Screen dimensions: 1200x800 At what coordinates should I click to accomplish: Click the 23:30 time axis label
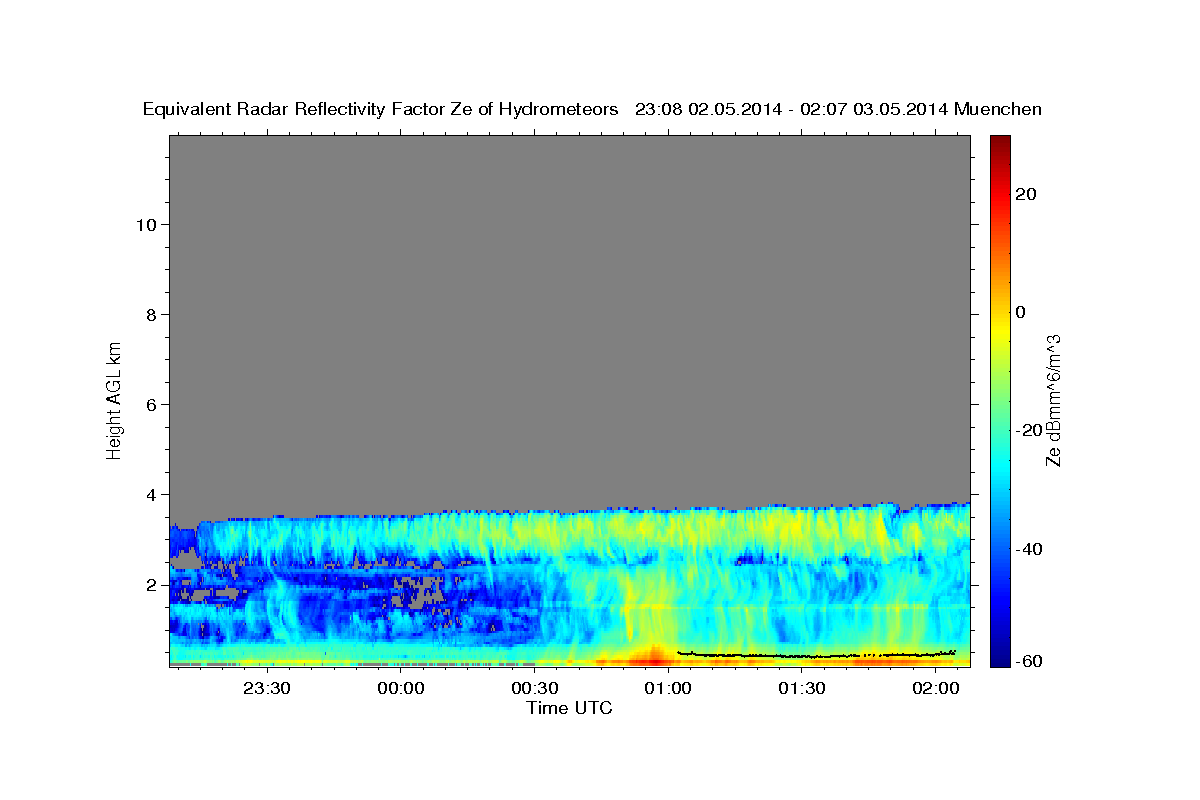coord(269,688)
